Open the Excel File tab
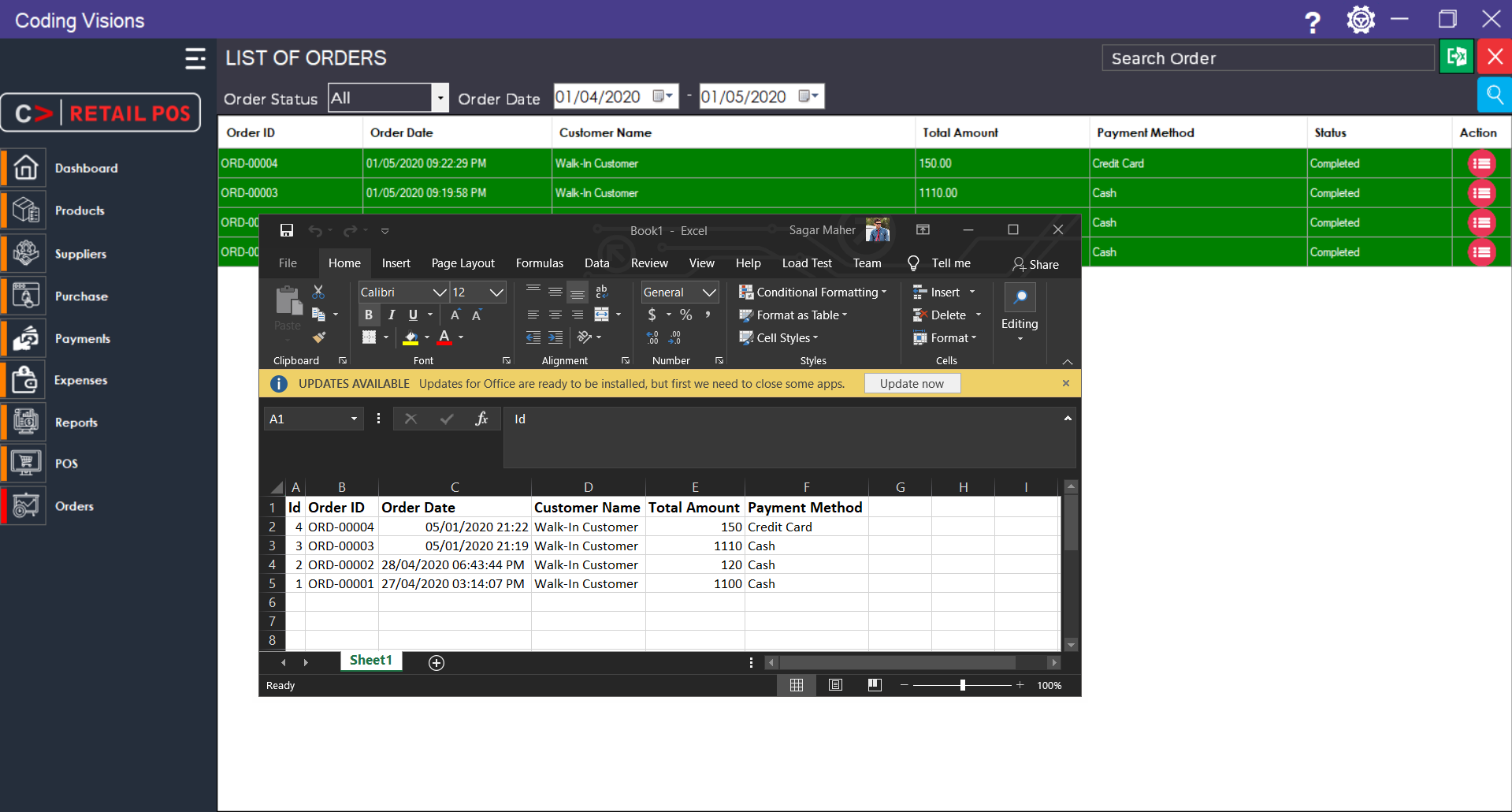 pos(288,263)
